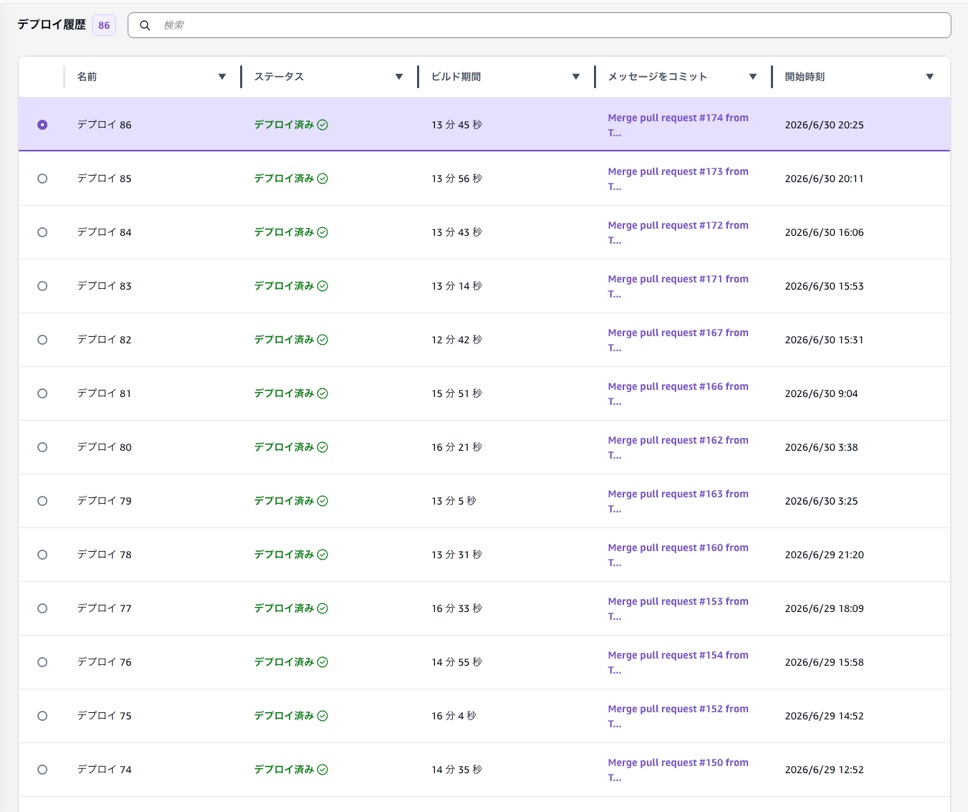968x812 pixels.
Task: Select the デプロイ 85 radio button
Action: click(42, 178)
